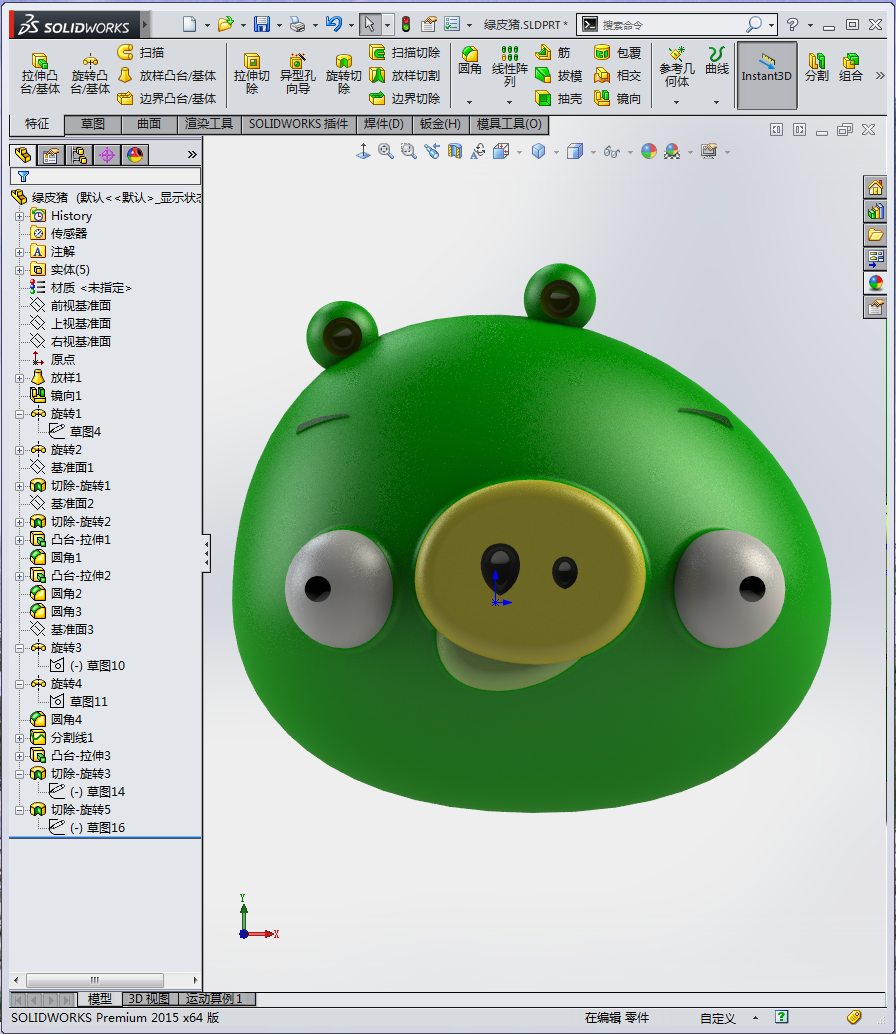Choose the 拔模 draft tool

pos(558,75)
